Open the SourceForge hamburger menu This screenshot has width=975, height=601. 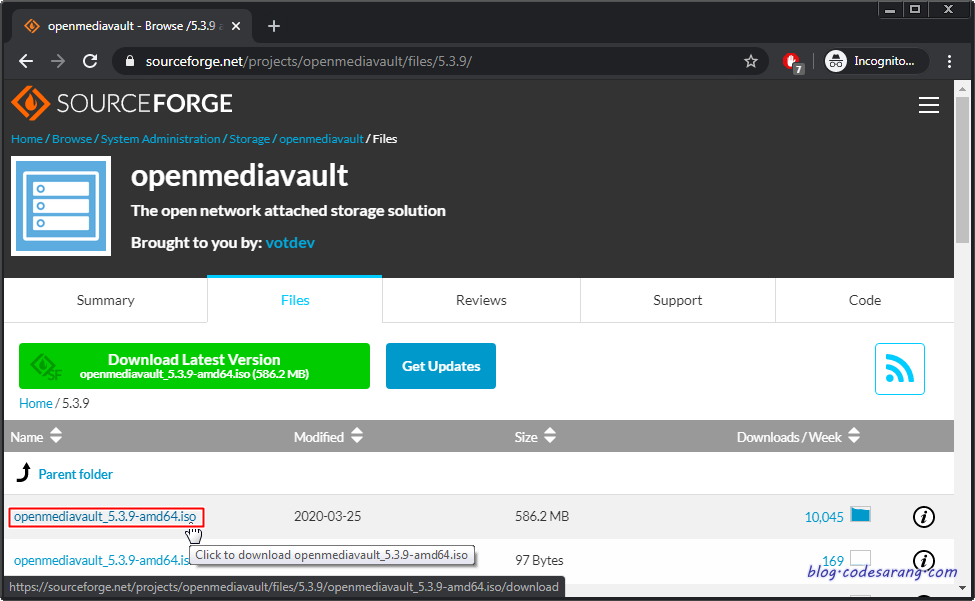point(928,105)
